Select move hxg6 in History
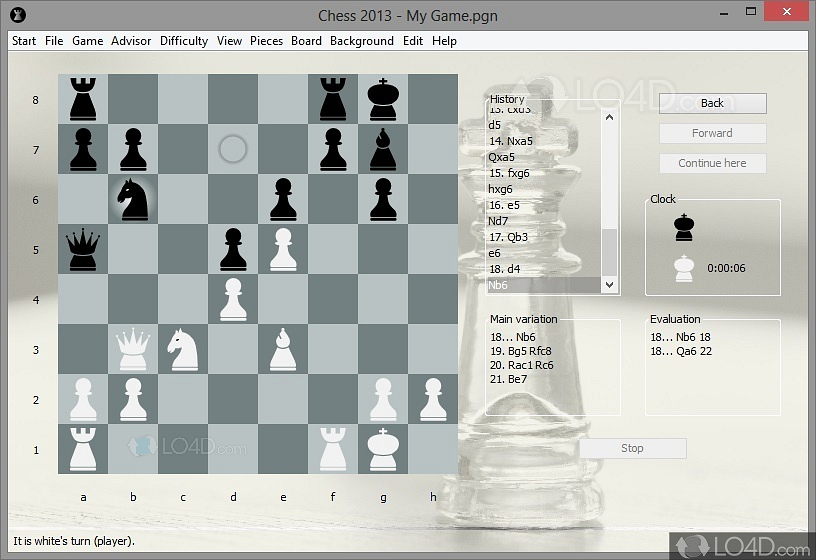Image resolution: width=816 pixels, height=560 pixels. click(x=500, y=189)
